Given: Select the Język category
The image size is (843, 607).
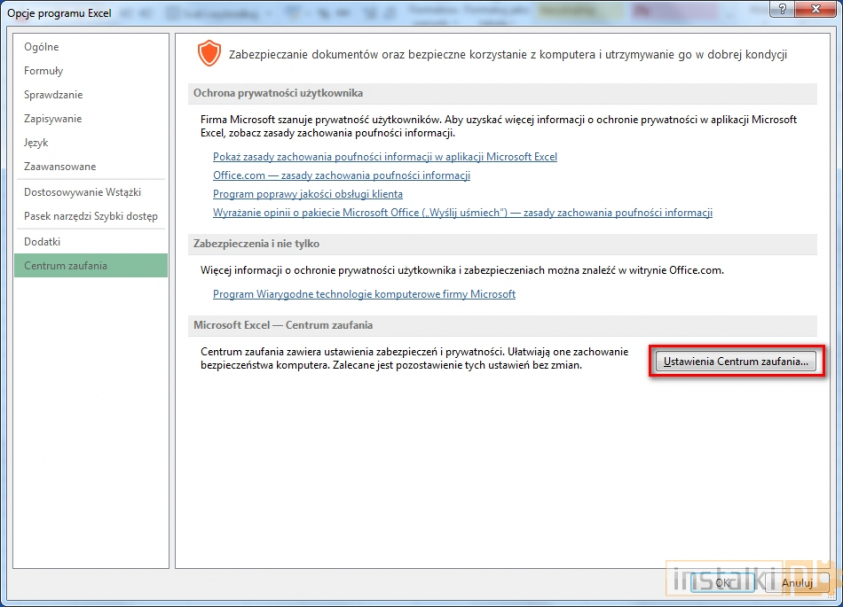Looking at the screenshot, I should (x=36, y=143).
